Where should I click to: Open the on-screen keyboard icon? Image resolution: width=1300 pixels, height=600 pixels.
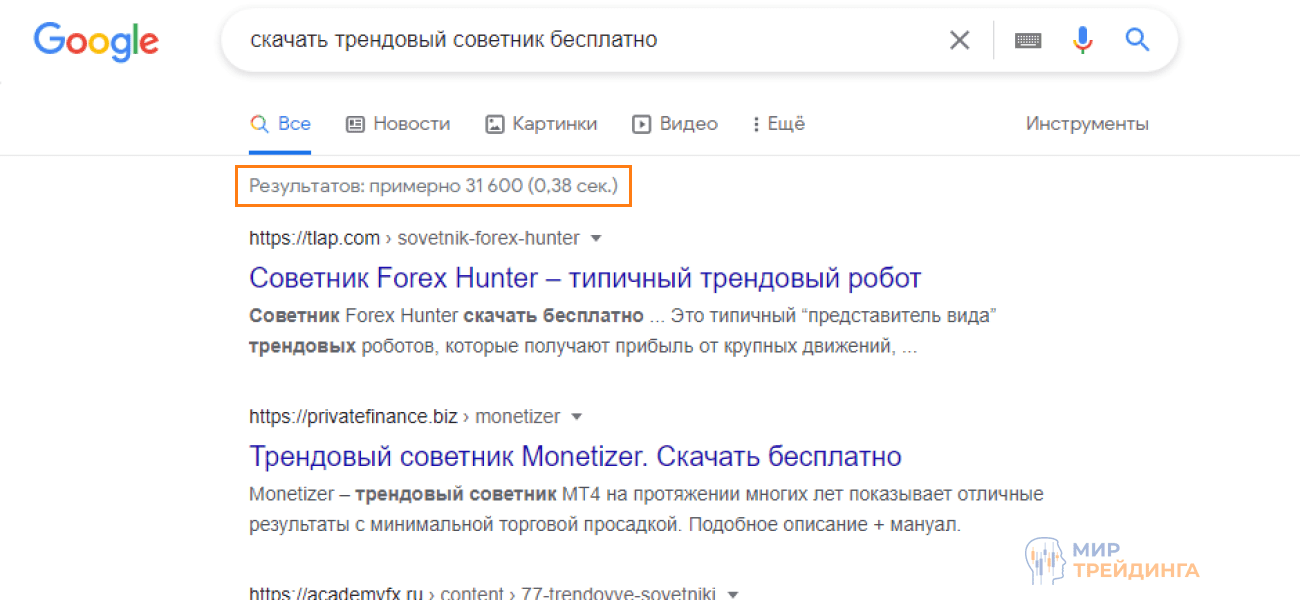point(1028,40)
